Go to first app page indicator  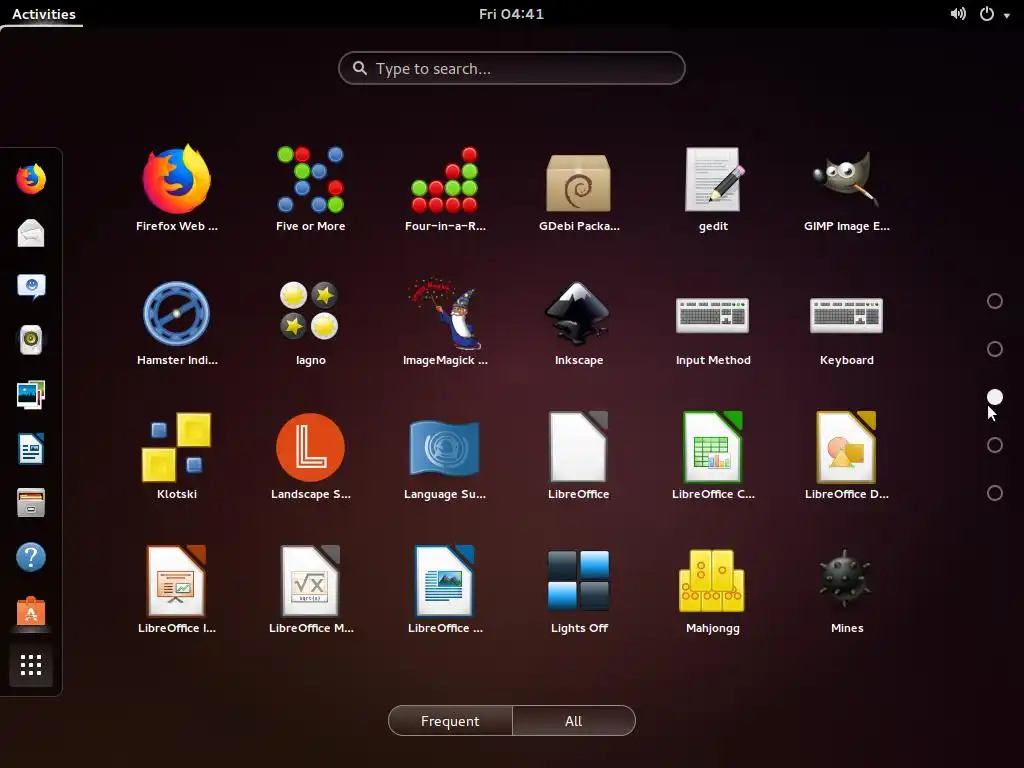995,301
